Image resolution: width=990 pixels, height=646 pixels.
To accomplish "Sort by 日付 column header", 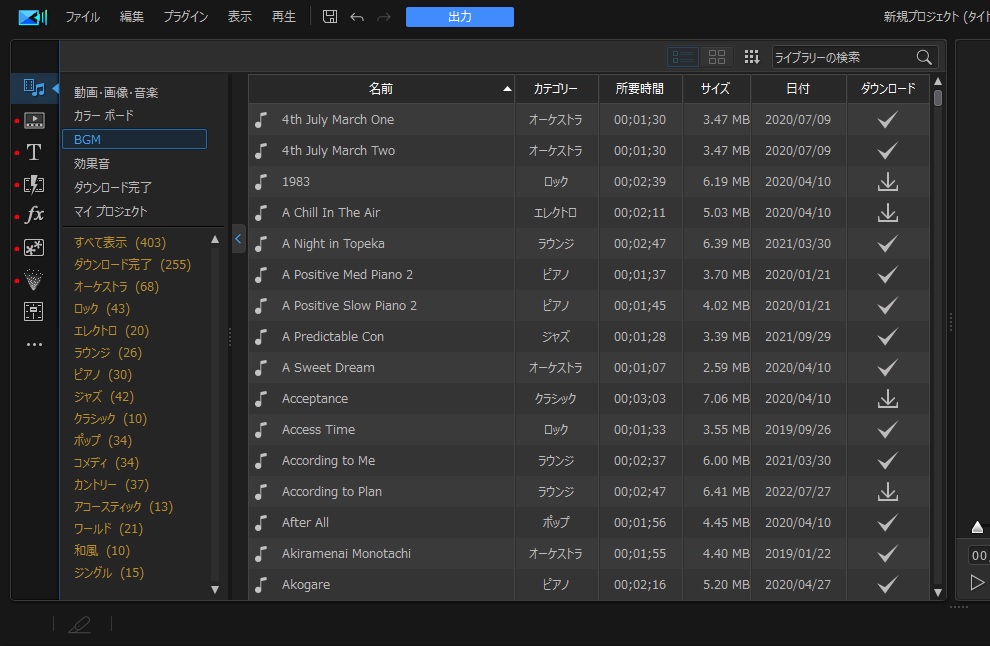I will (x=798, y=88).
